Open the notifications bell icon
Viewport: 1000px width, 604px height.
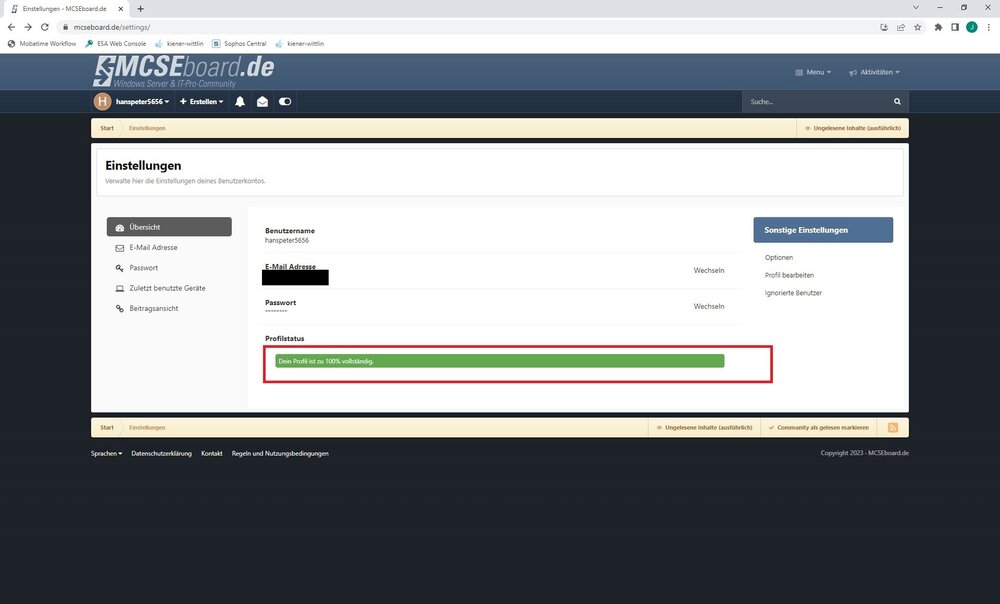(x=240, y=102)
